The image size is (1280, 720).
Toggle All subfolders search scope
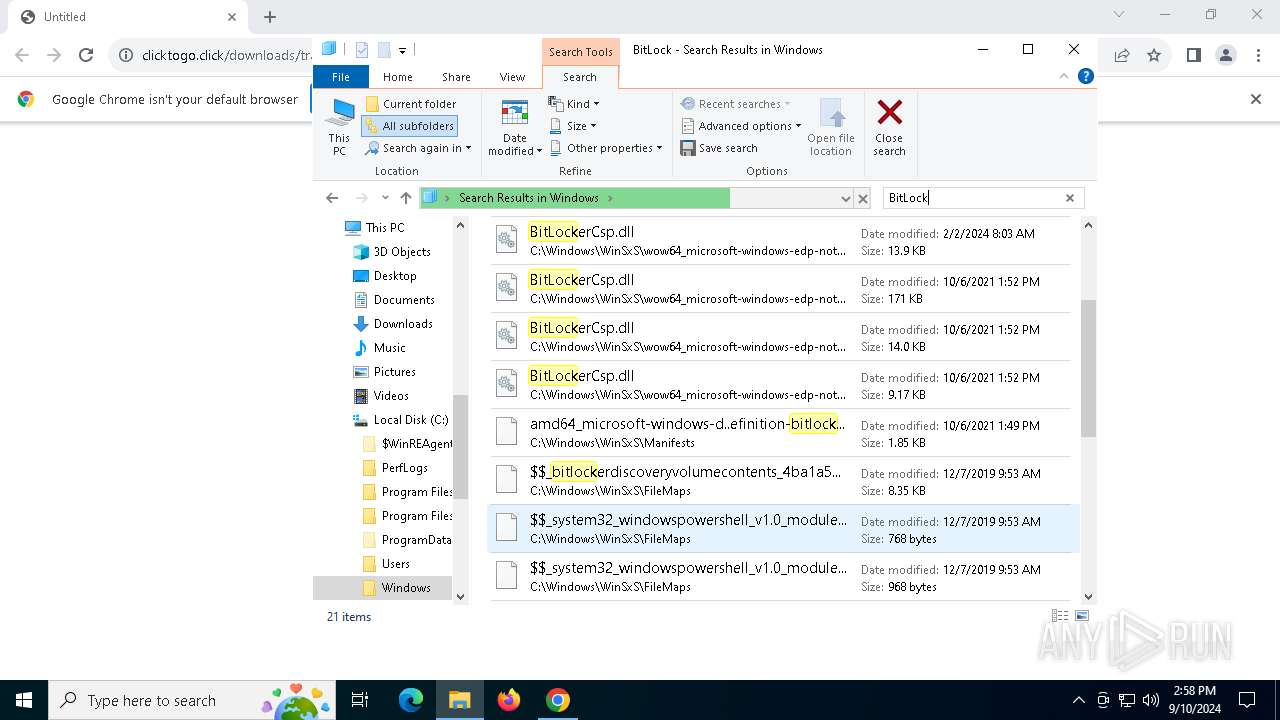click(409, 126)
